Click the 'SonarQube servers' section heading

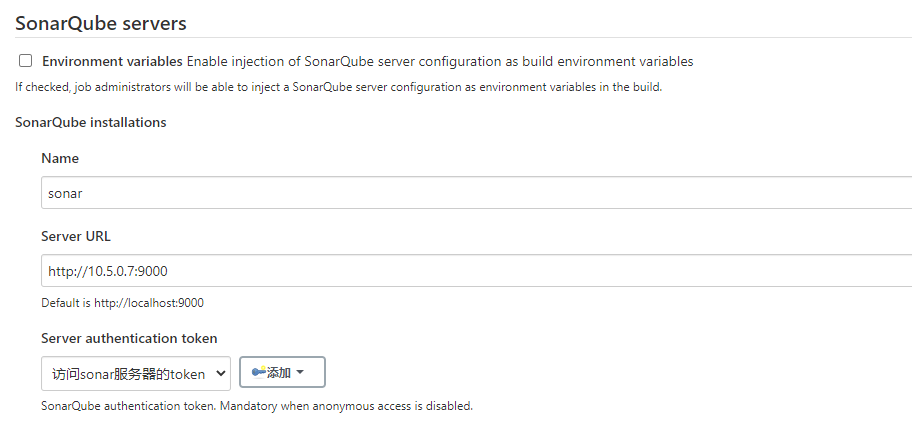101,23
